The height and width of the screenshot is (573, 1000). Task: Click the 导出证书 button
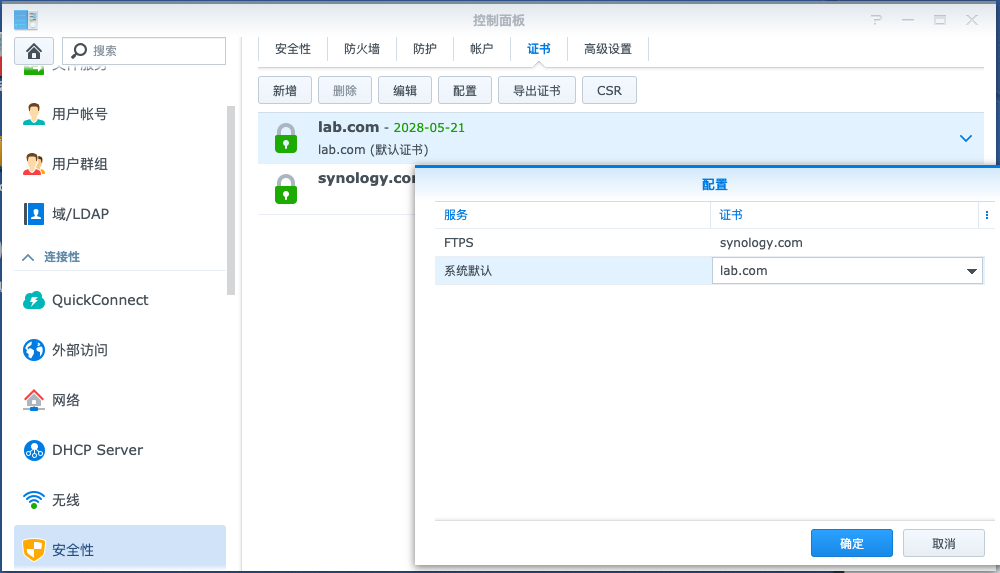[x=537, y=91]
